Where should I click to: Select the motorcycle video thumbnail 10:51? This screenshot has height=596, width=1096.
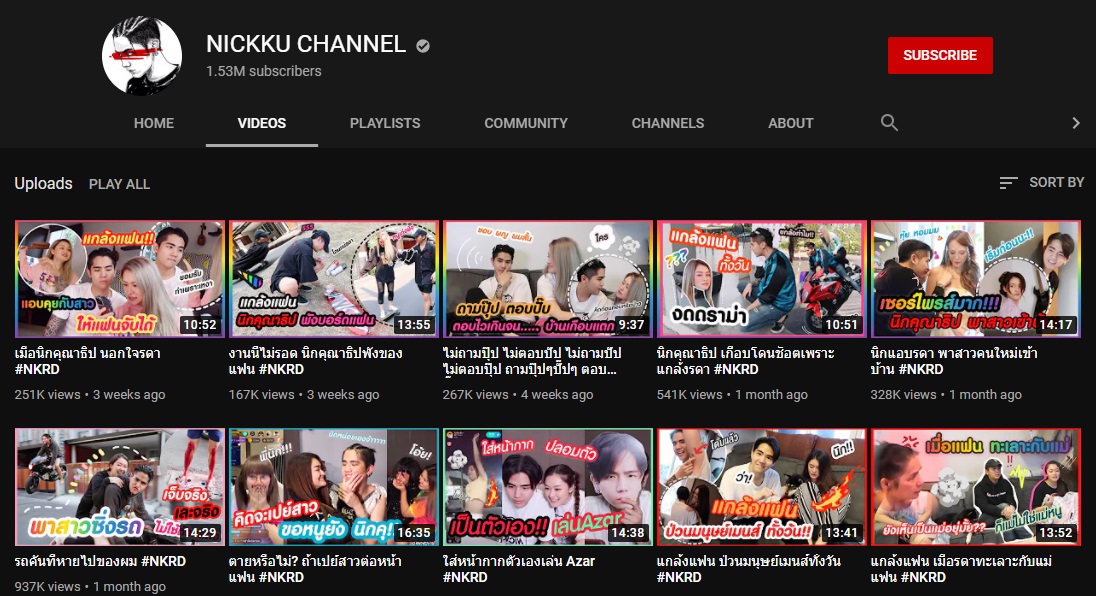tap(762, 279)
